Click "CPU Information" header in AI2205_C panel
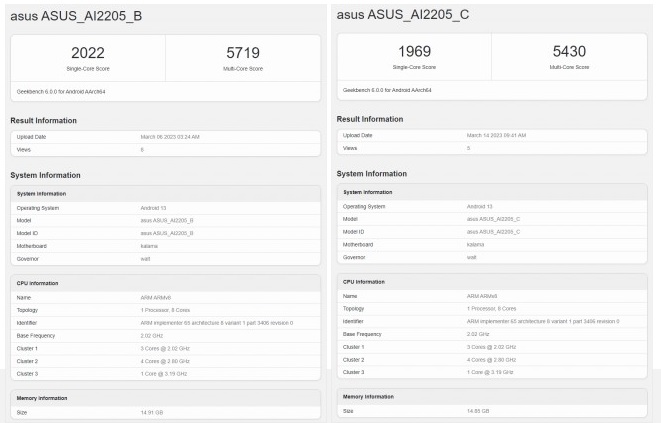Screen dimensions: 661x423 click(364, 282)
